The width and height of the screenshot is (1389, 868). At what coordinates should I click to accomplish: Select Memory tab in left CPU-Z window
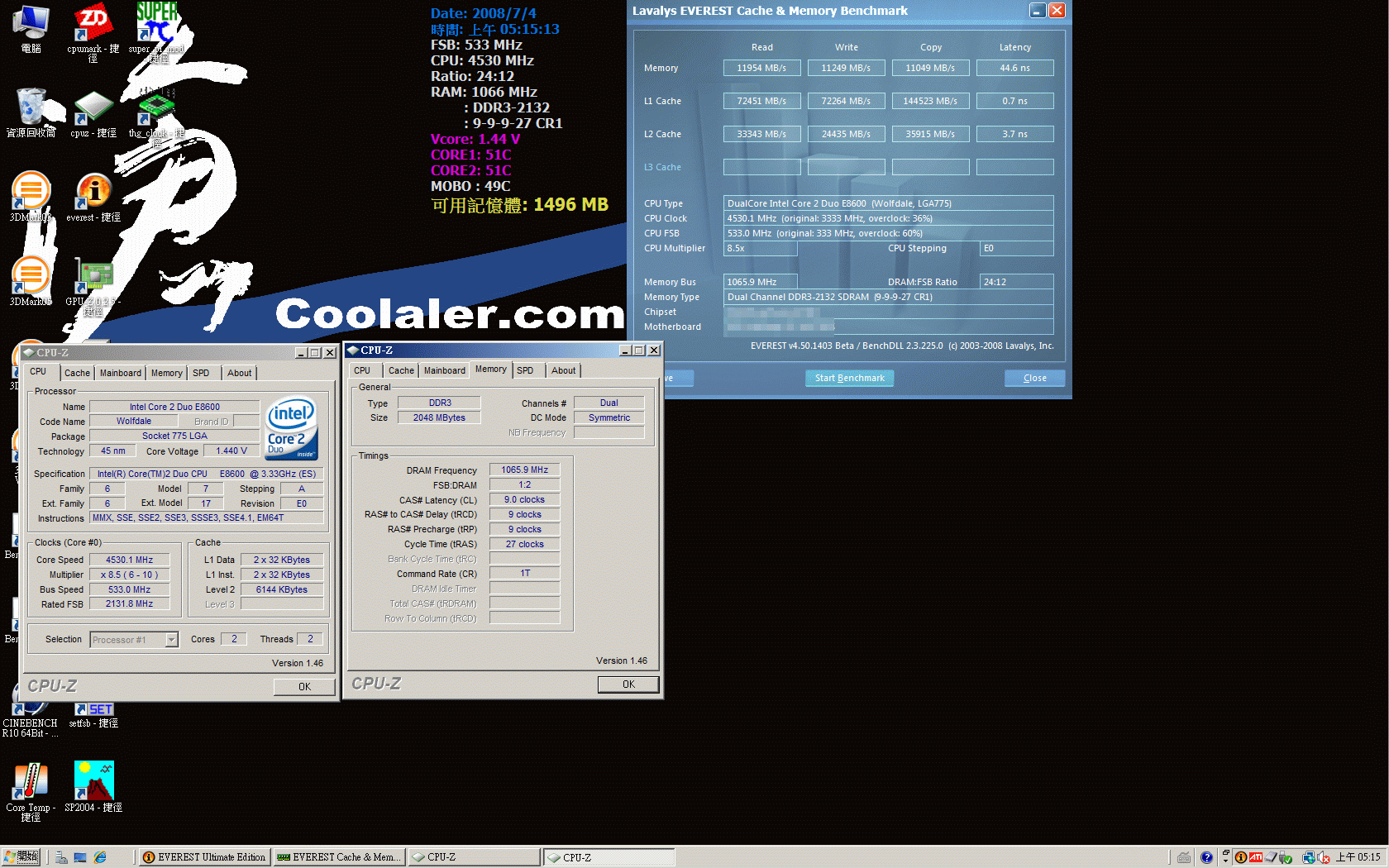(166, 373)
